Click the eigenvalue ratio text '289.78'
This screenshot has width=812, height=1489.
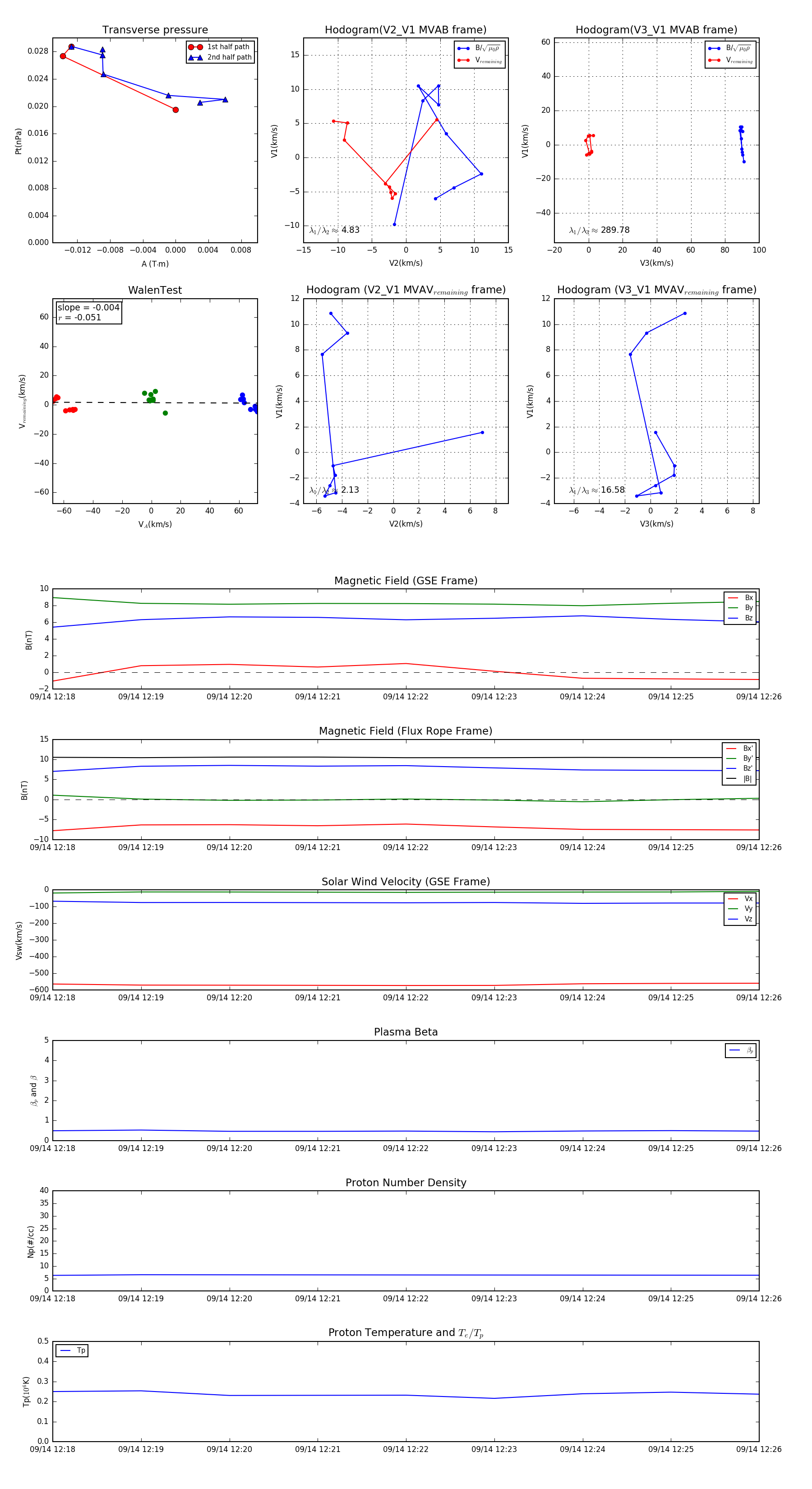pos(615,230)
